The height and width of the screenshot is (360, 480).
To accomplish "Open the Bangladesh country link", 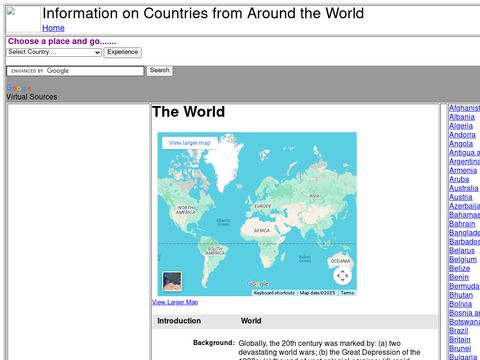I will click(464, 233).
